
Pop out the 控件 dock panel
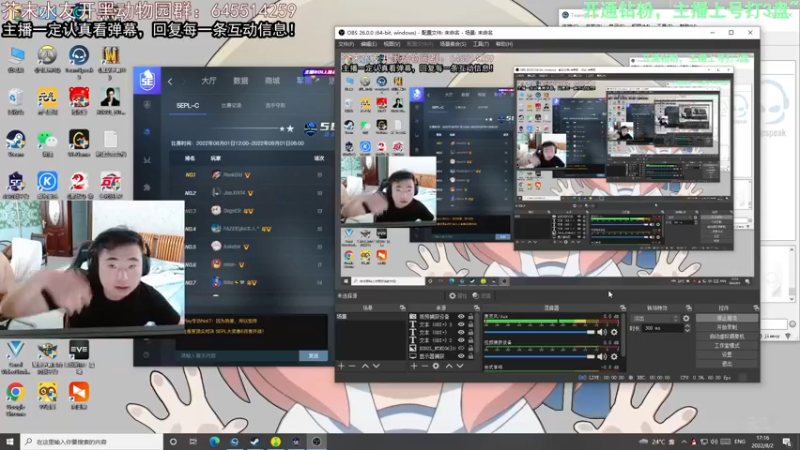[x=756, y=308]
